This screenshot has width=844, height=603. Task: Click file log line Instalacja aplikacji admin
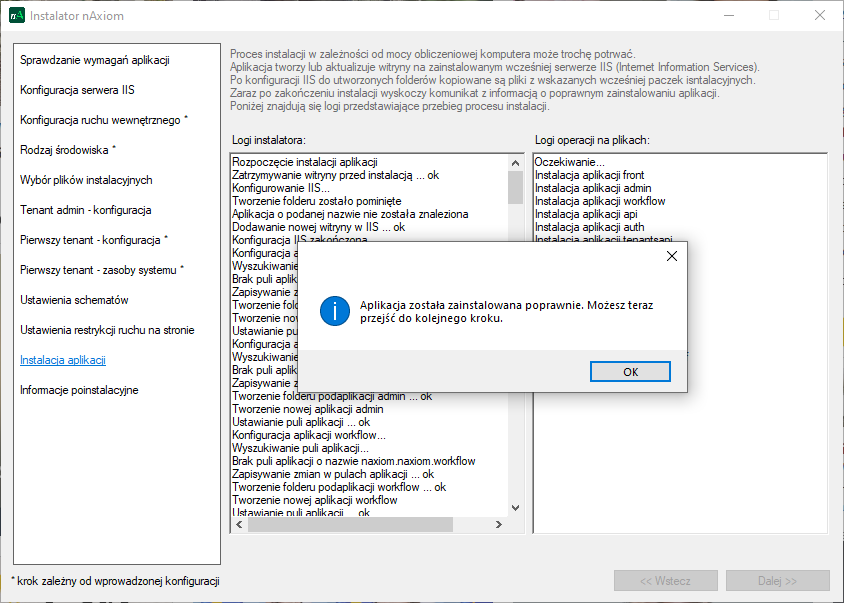pyautogui.click(x=593, y=188)
